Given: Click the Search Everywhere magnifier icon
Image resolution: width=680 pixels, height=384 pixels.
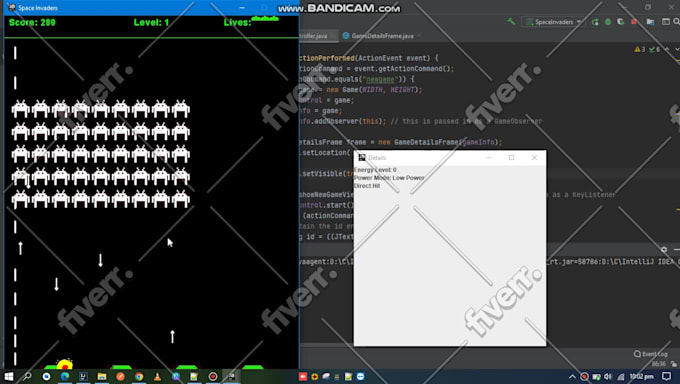Looking at the screenshot, I should click(677, 22).
